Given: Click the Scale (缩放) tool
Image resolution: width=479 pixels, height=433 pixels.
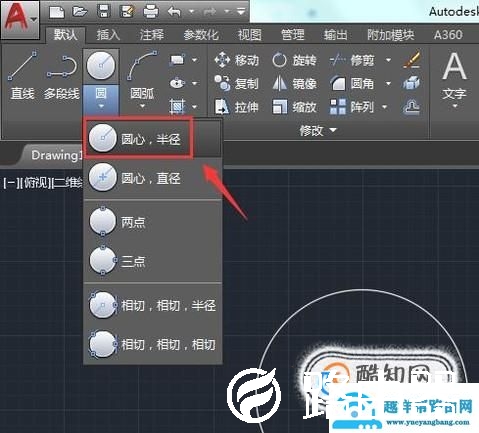Looking at the screenshot, I should pos(294,107).
